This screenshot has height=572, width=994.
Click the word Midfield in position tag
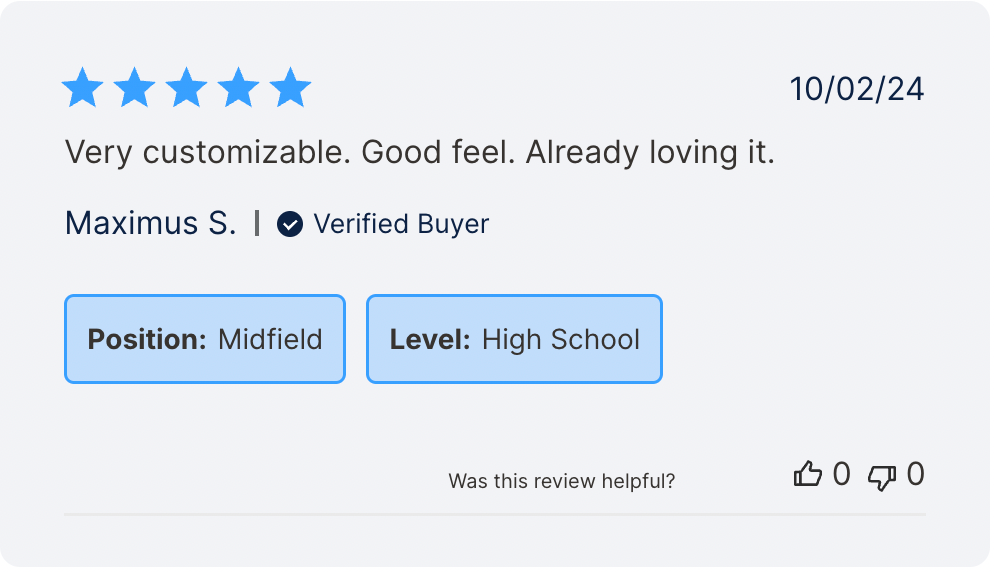[270, 339]
